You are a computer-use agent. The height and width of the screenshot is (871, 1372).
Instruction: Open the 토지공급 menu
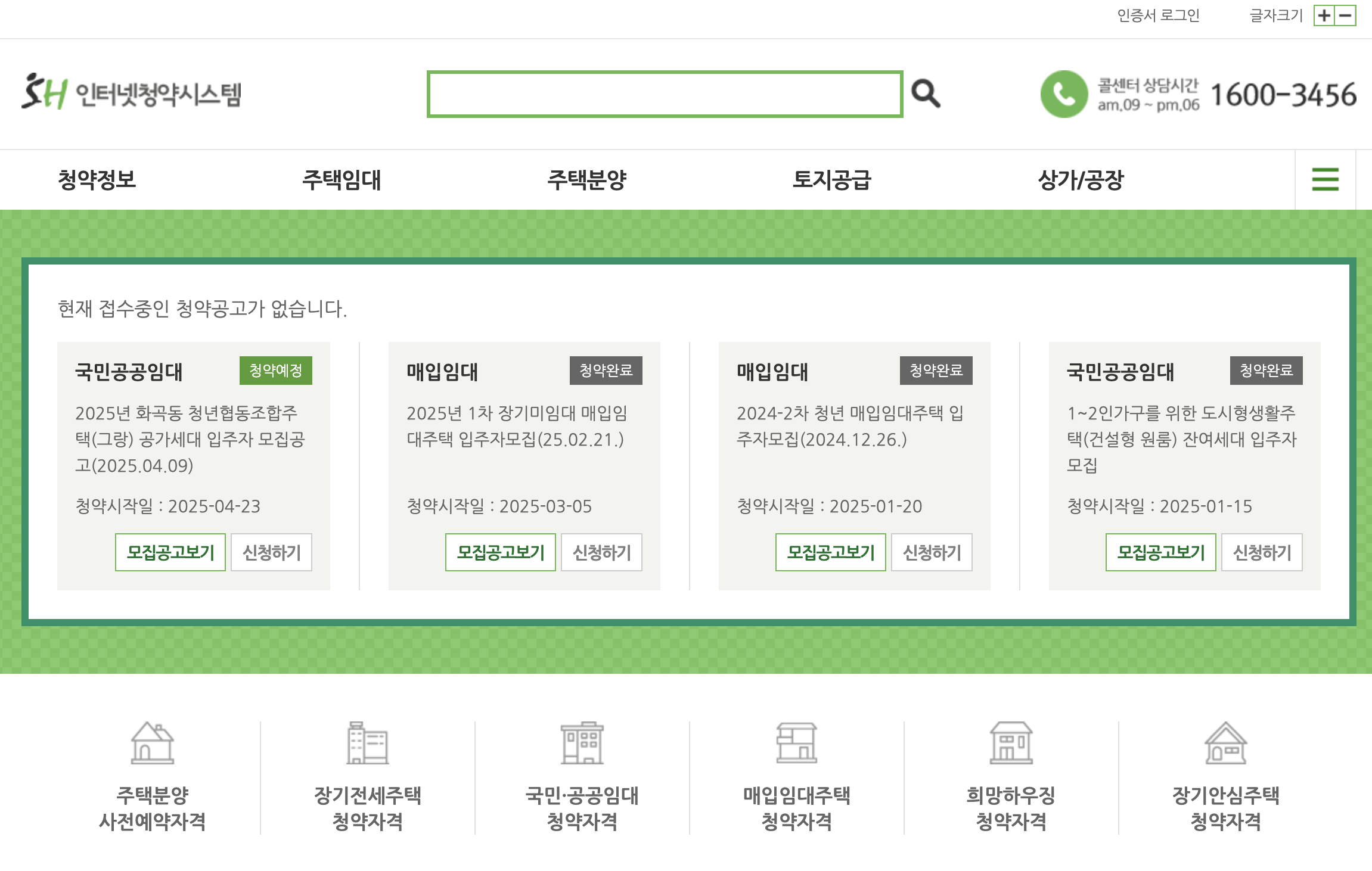tap(831, 179)
